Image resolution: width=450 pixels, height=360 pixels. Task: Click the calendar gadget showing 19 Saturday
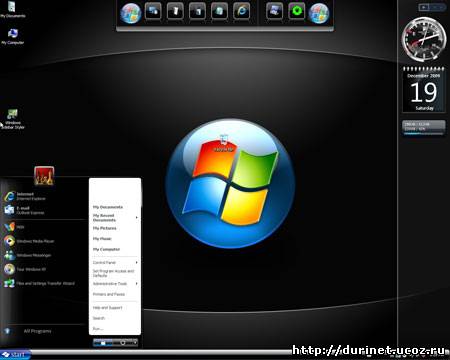point(423,89)
